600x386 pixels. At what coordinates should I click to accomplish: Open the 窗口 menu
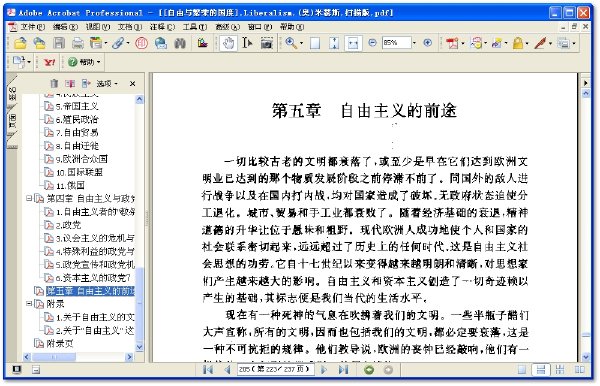259,27
